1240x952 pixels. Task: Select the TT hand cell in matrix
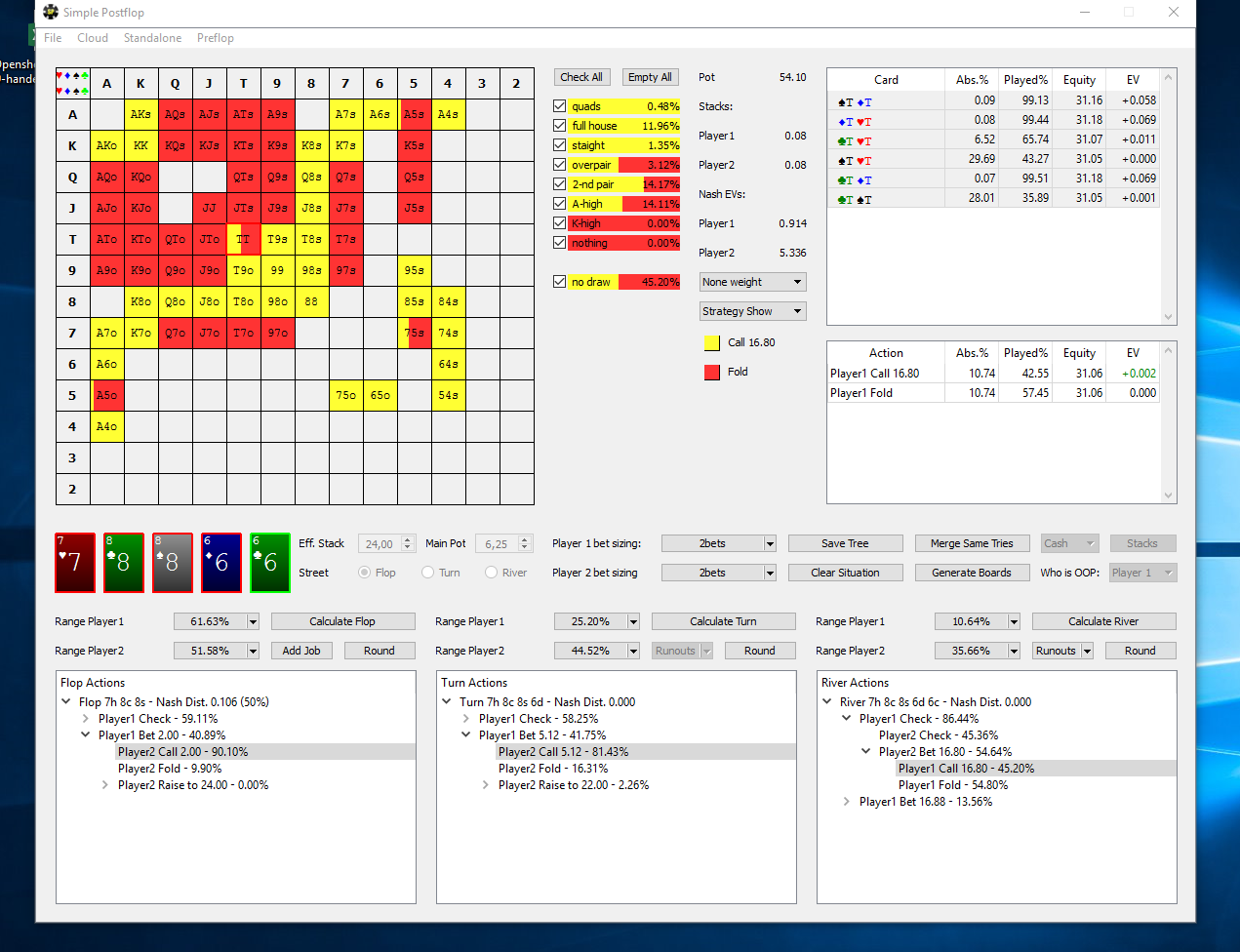click(x=243, y=239)
